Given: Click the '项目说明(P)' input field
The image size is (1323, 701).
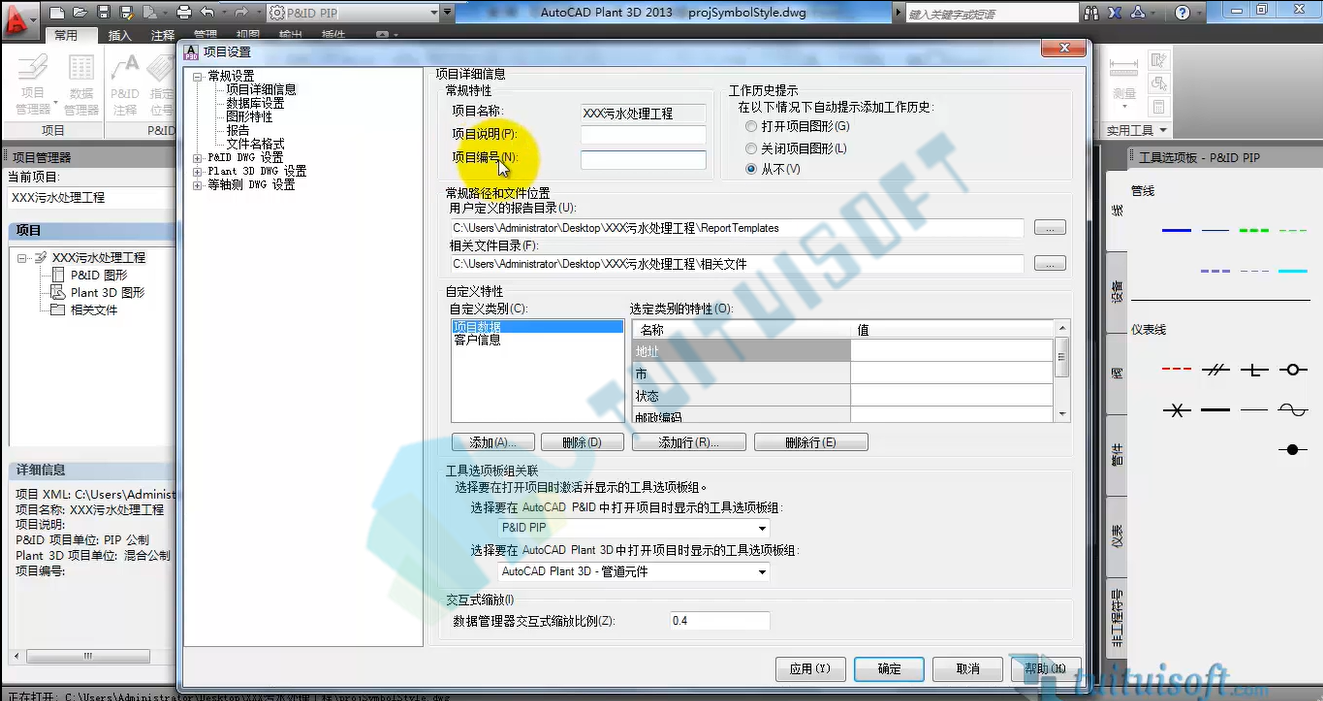Looking at the screenshot, I should click(643, 135).
